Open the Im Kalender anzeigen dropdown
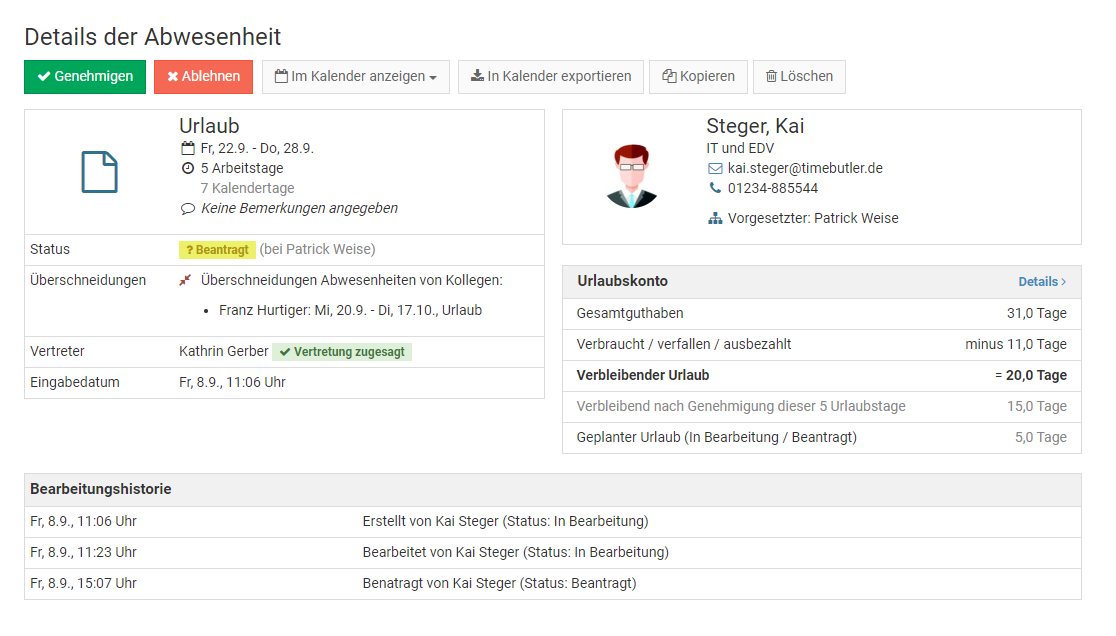 [x=356, y=77]
